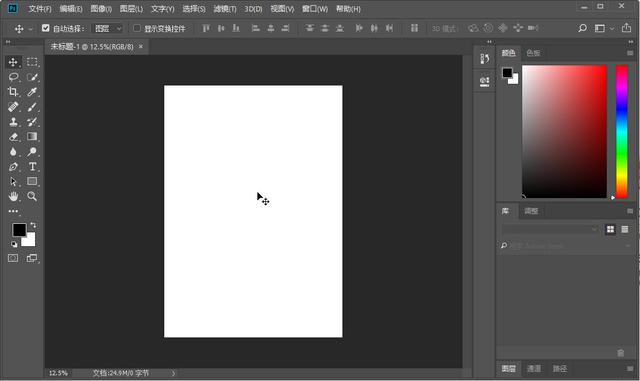Toggle Quick Mask mode
640x381 pixels.
pos(13,258)
